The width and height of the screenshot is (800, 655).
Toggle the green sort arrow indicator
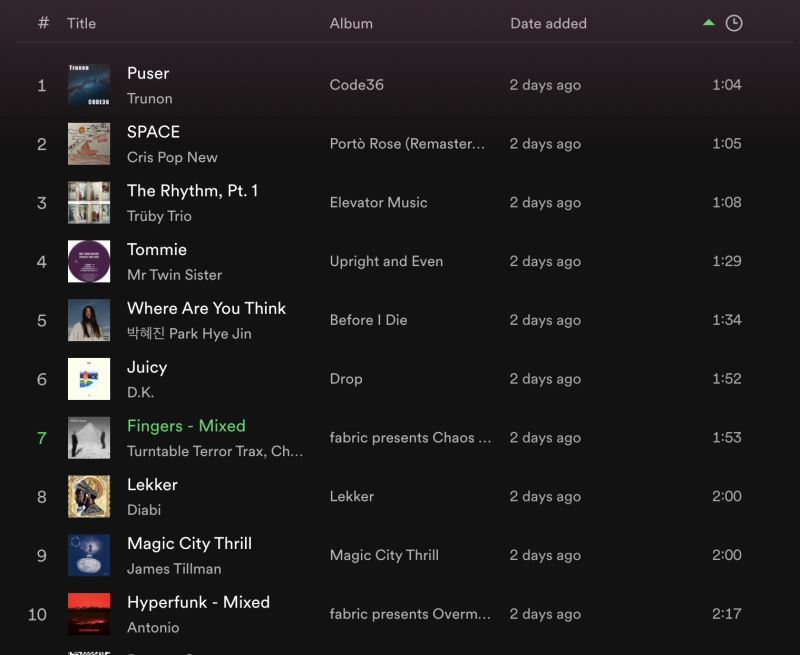click(x=709, y=23)
